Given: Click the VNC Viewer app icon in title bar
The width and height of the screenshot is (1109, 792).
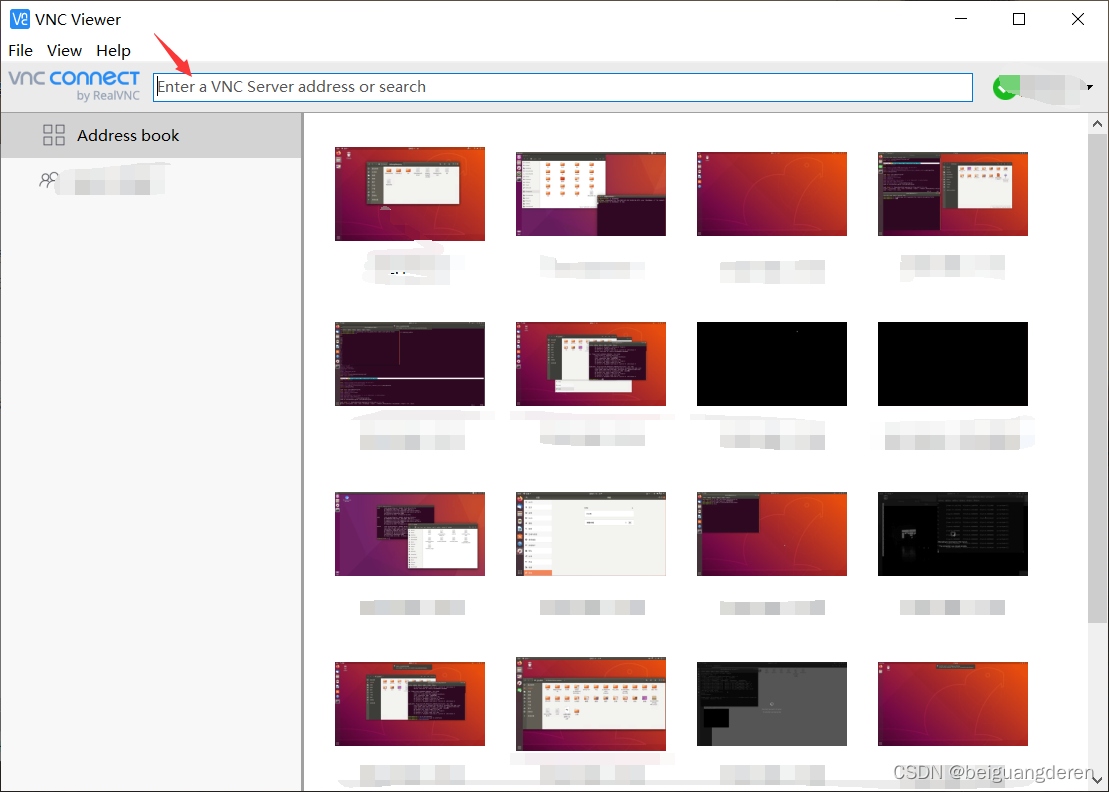Looking at the screenshot, I should coord(20,19).
